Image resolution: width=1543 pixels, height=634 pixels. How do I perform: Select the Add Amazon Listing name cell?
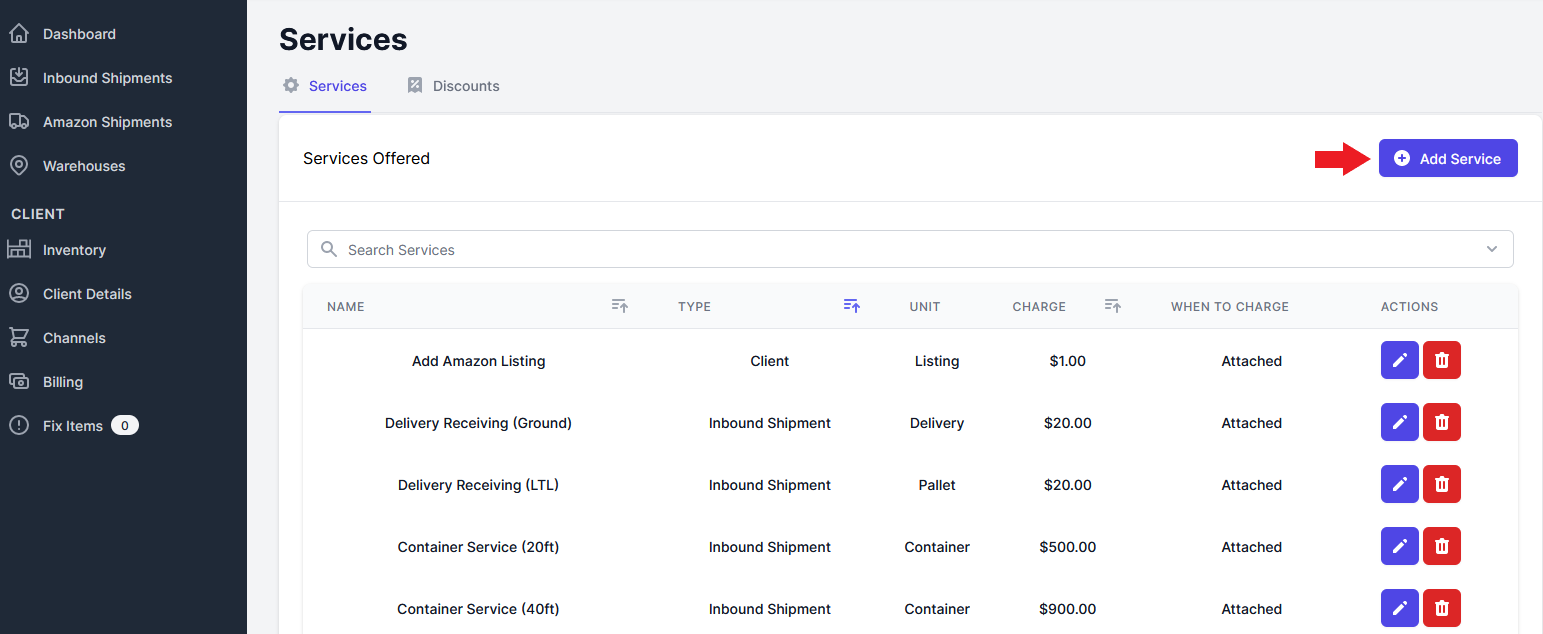click(479, 361)
